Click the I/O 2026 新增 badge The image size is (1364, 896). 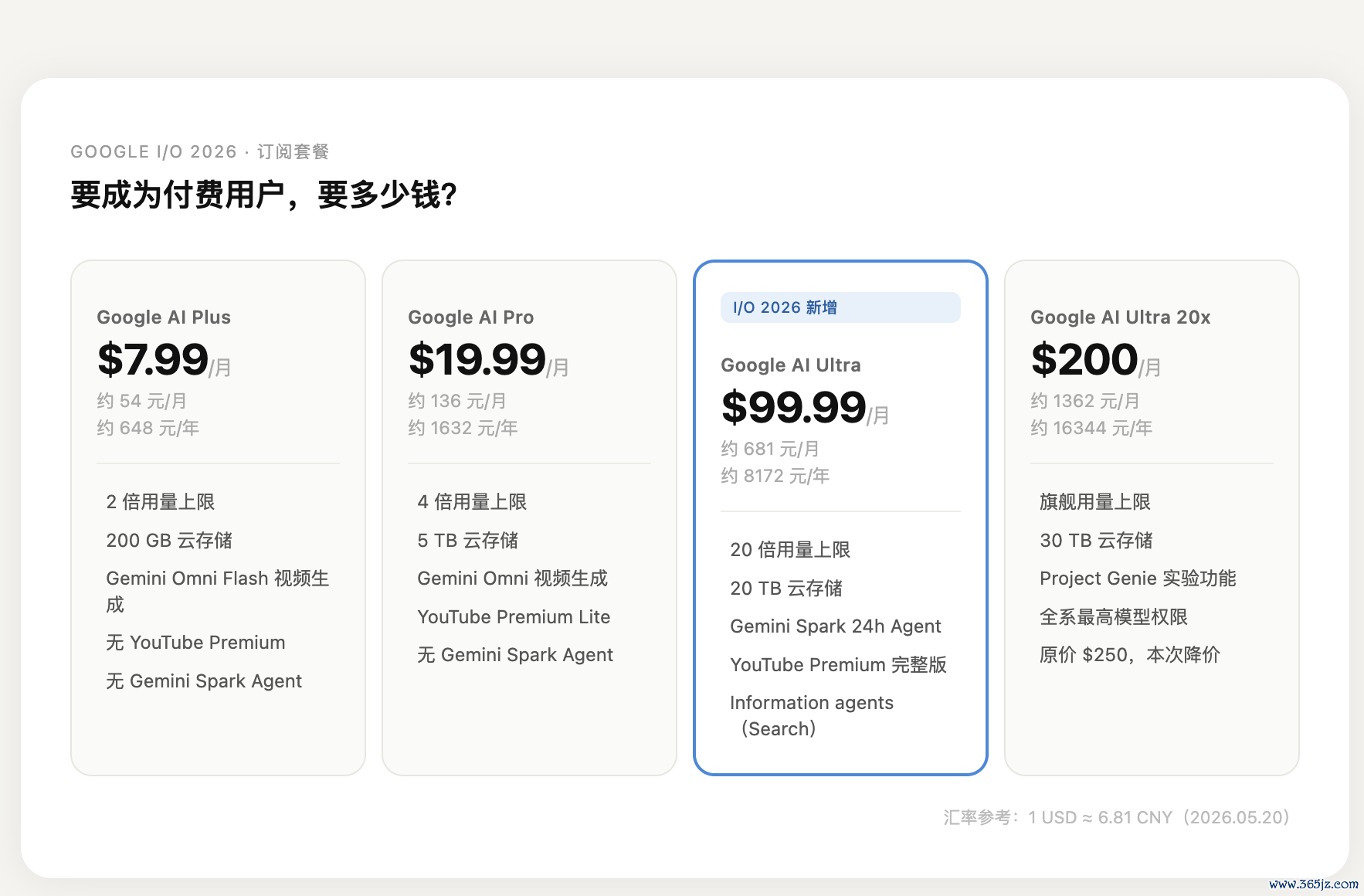840,307
